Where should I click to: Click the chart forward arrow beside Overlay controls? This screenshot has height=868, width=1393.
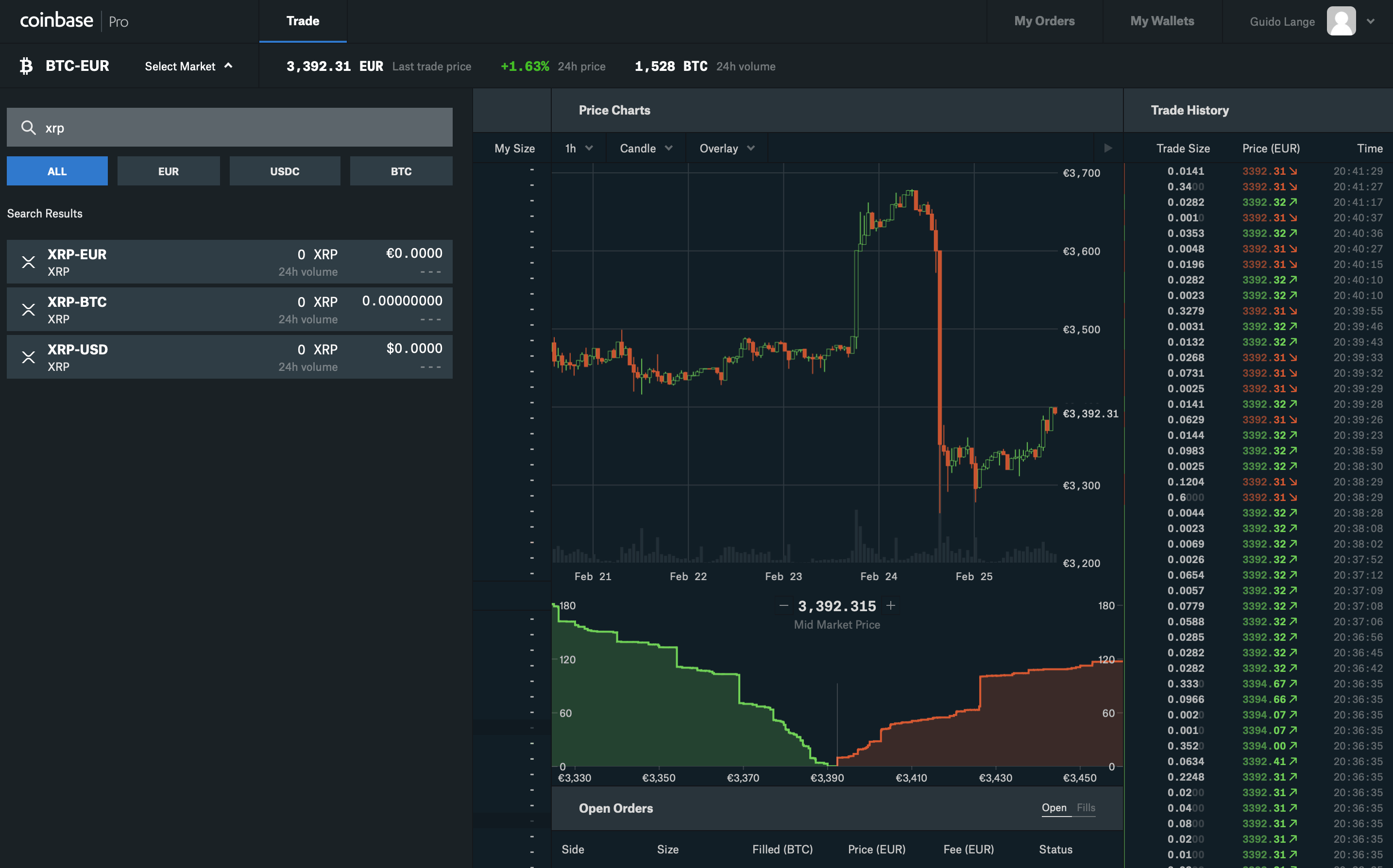point(1108,148)
